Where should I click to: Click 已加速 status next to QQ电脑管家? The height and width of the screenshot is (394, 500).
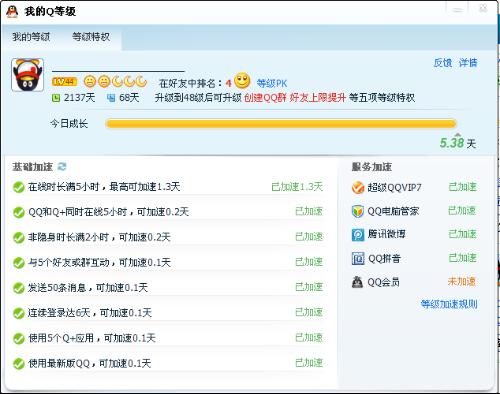[x=462, y=211]
